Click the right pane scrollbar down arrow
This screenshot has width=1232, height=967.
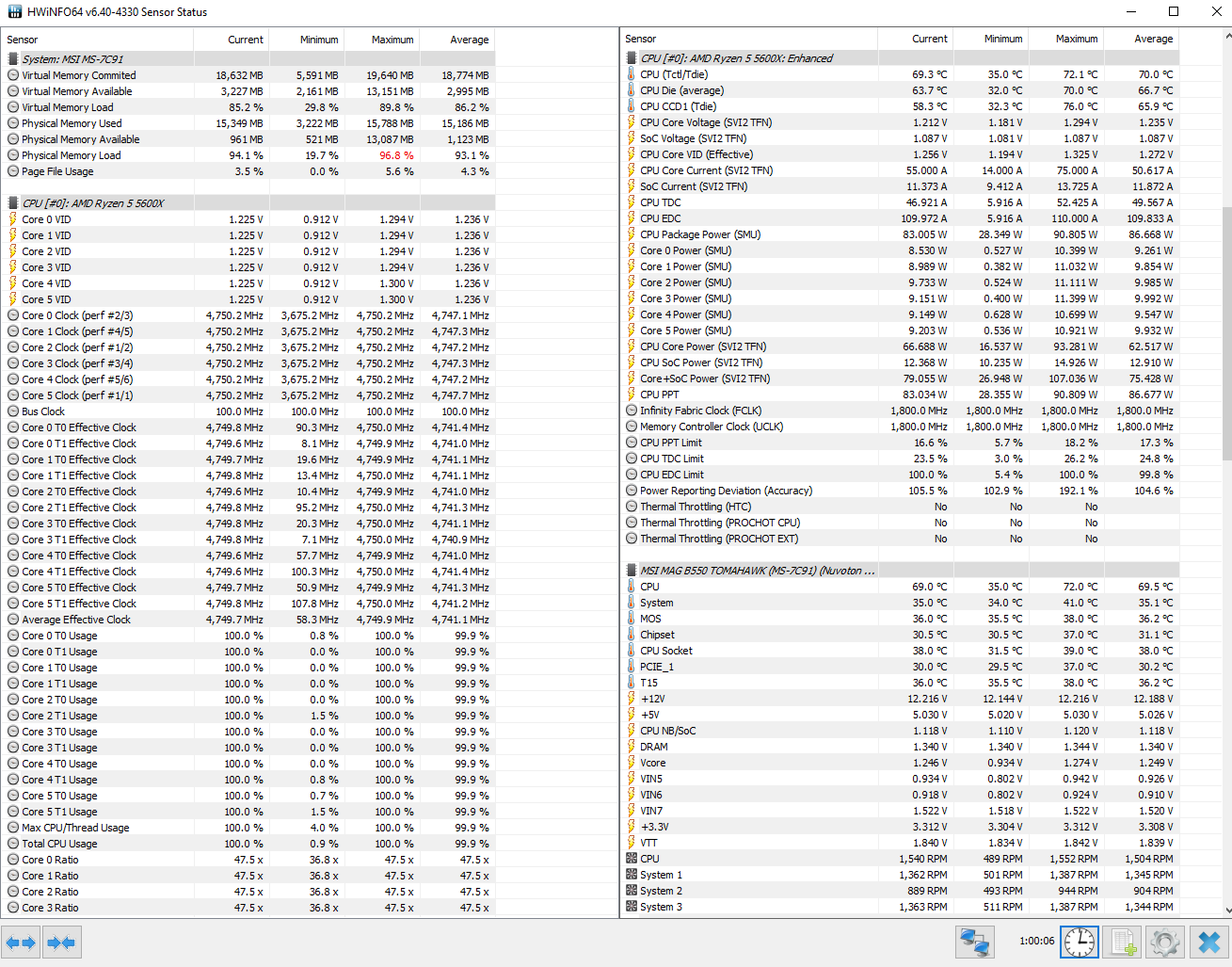coord(1227,910)
